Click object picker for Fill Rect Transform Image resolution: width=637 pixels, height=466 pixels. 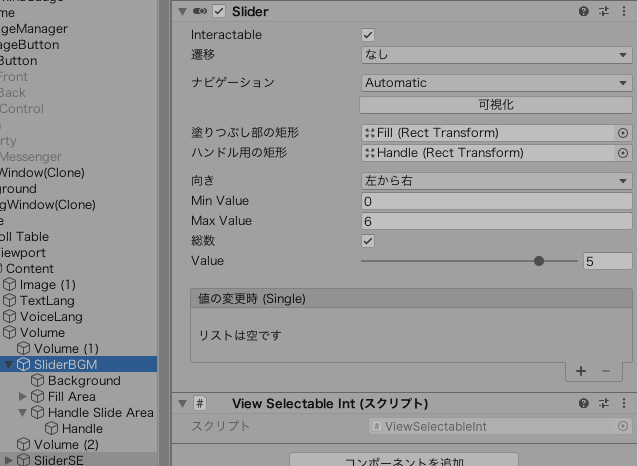pos(623,133)
